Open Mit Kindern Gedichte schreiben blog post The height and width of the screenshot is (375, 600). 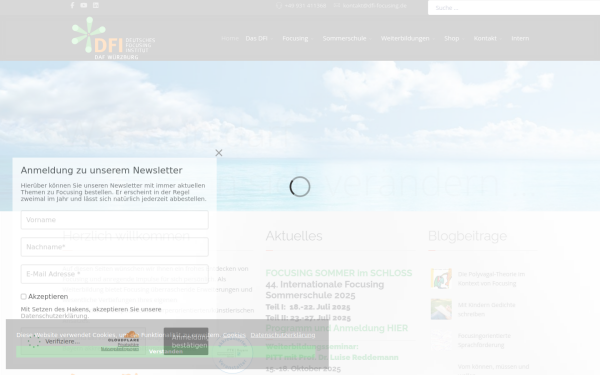486,310
